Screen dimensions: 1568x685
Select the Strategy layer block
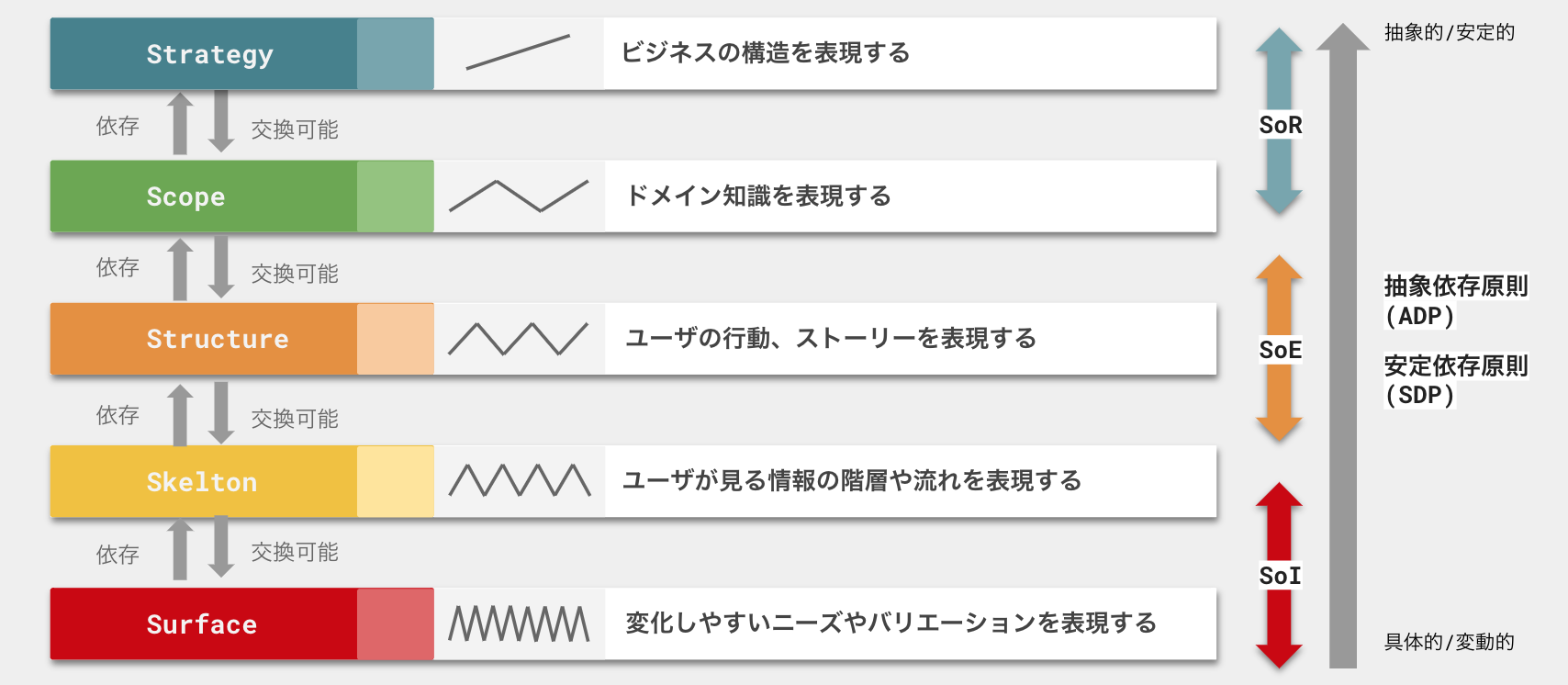click(204, 54)
